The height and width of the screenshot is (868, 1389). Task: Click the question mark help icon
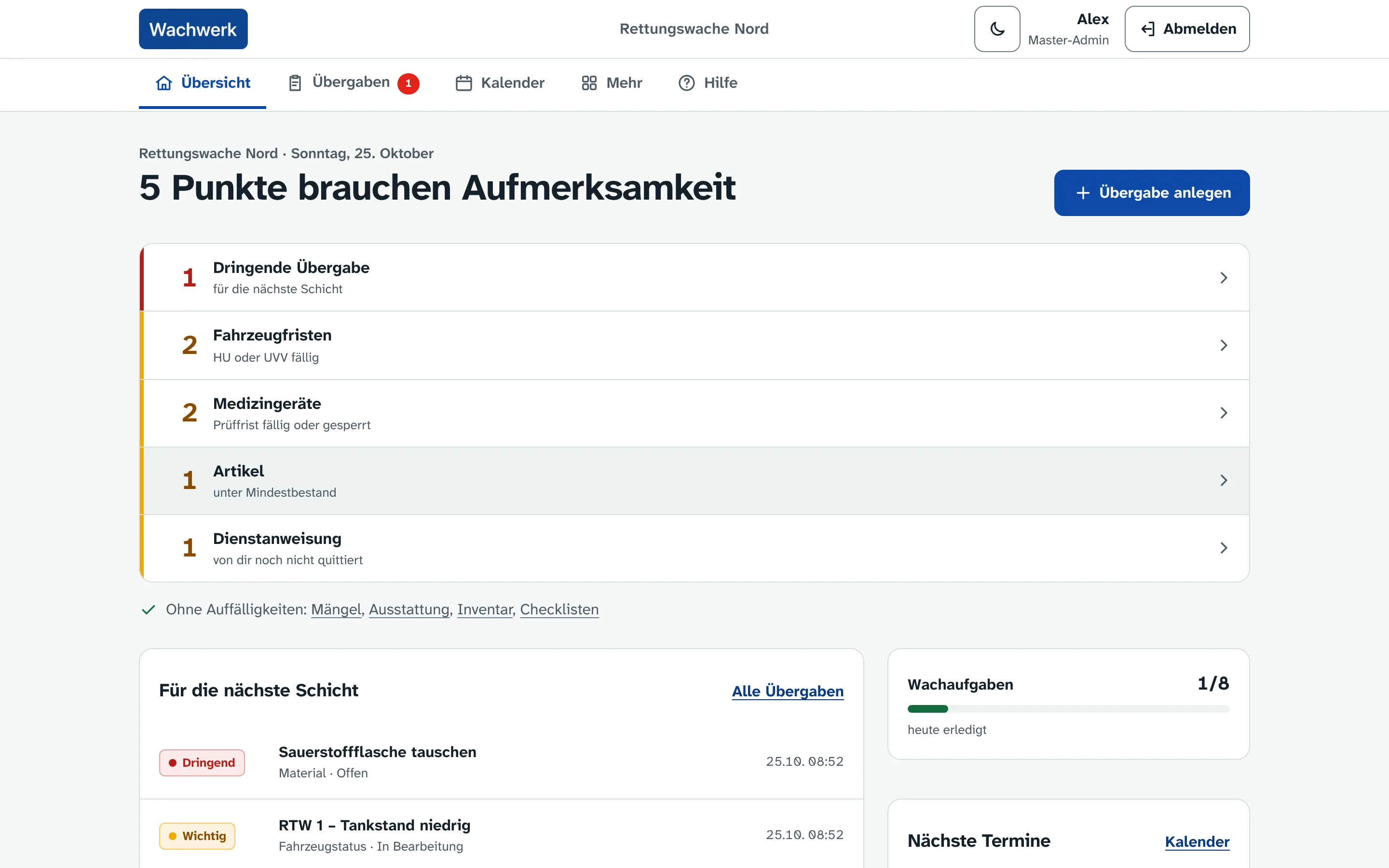(686, 82)
